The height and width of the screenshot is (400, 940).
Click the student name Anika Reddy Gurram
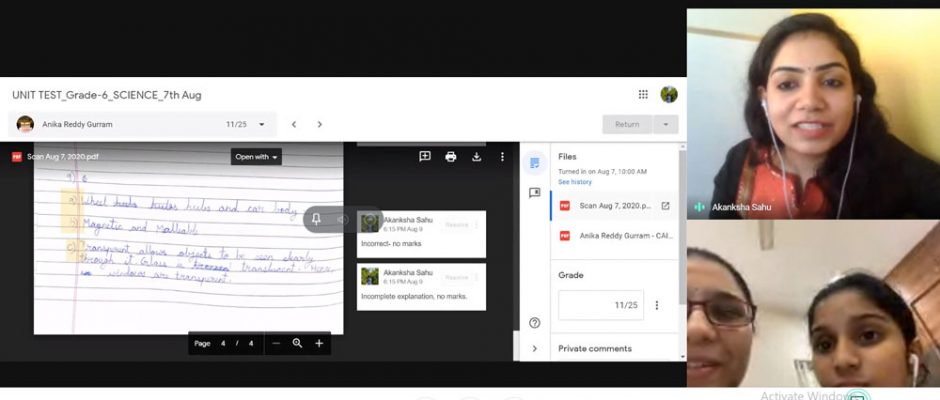[77, 124]
